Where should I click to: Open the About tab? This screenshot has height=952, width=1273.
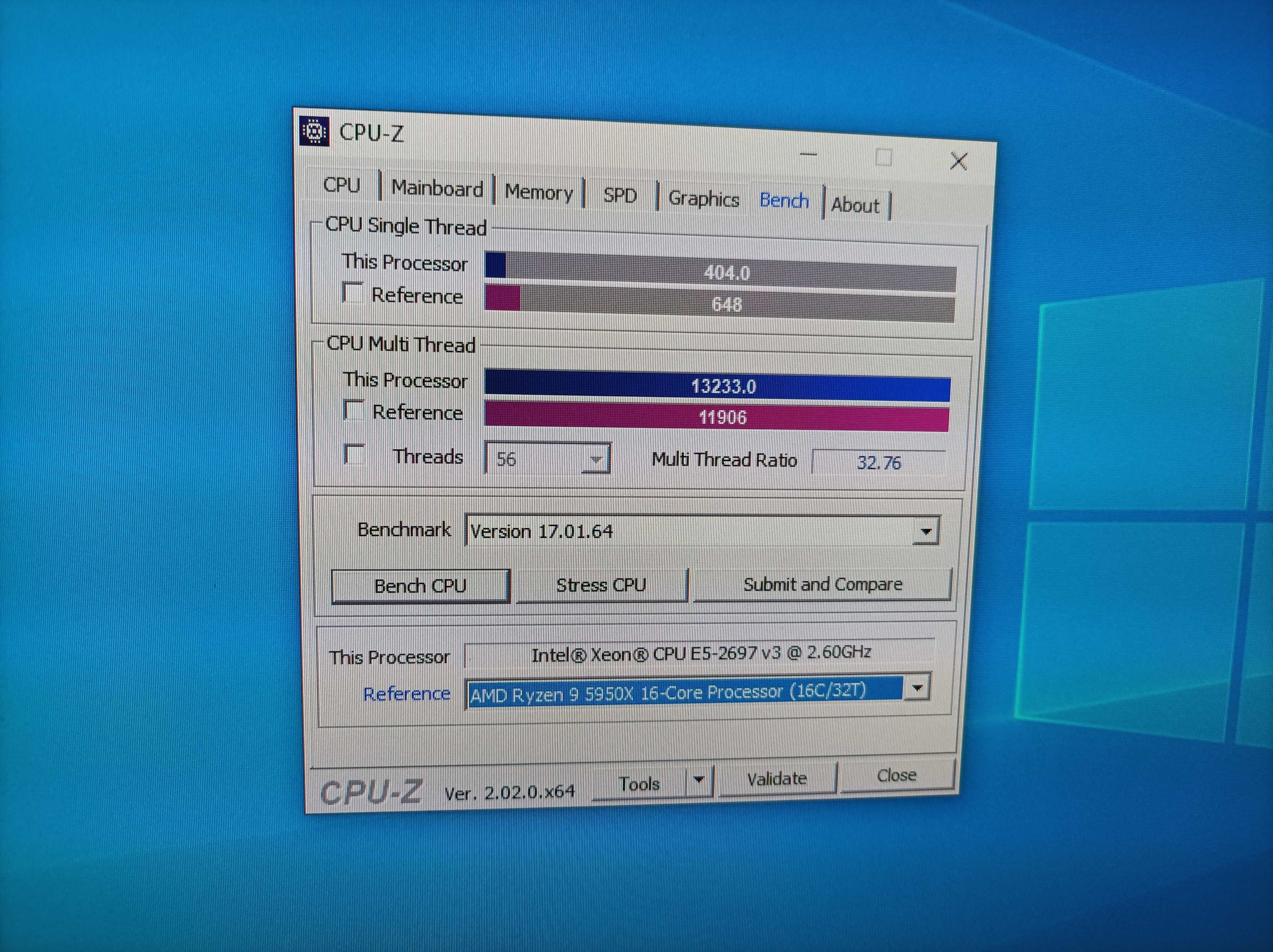[x=855, y=205]
